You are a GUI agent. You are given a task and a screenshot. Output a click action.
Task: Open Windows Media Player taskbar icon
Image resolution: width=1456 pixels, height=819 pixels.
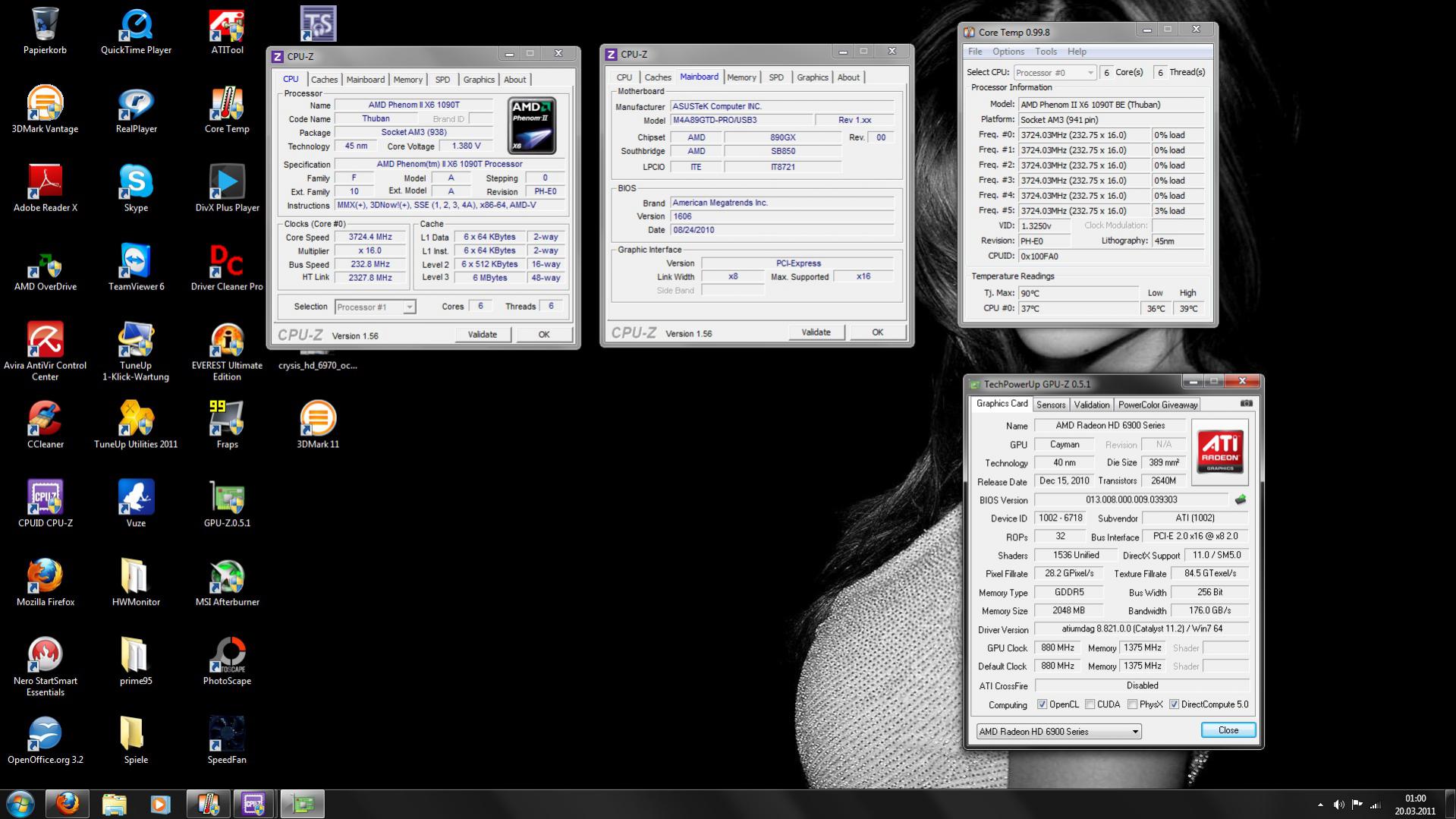click(x=160, y=804)
